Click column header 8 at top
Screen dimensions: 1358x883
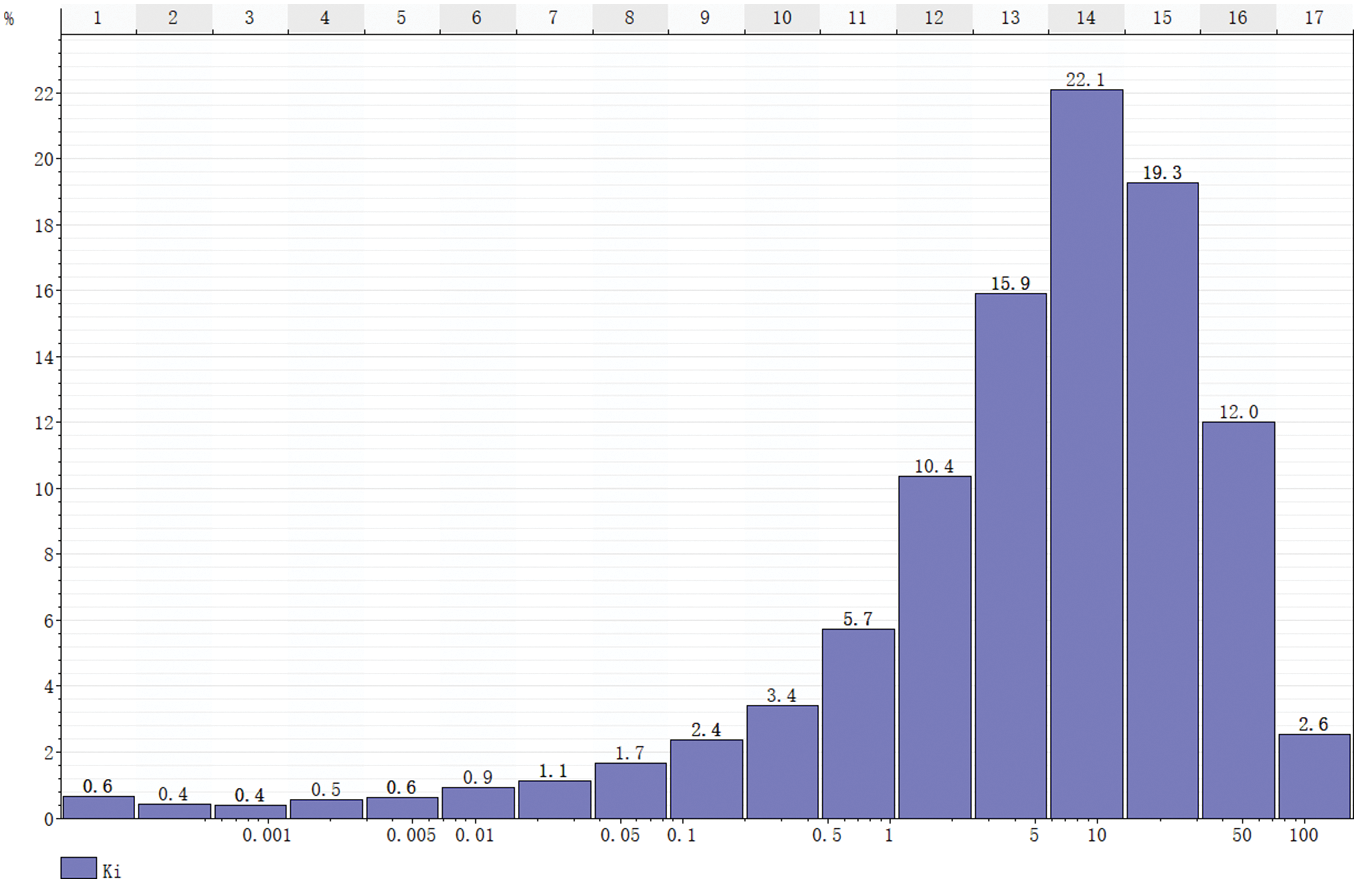click(x=630, y=19)
